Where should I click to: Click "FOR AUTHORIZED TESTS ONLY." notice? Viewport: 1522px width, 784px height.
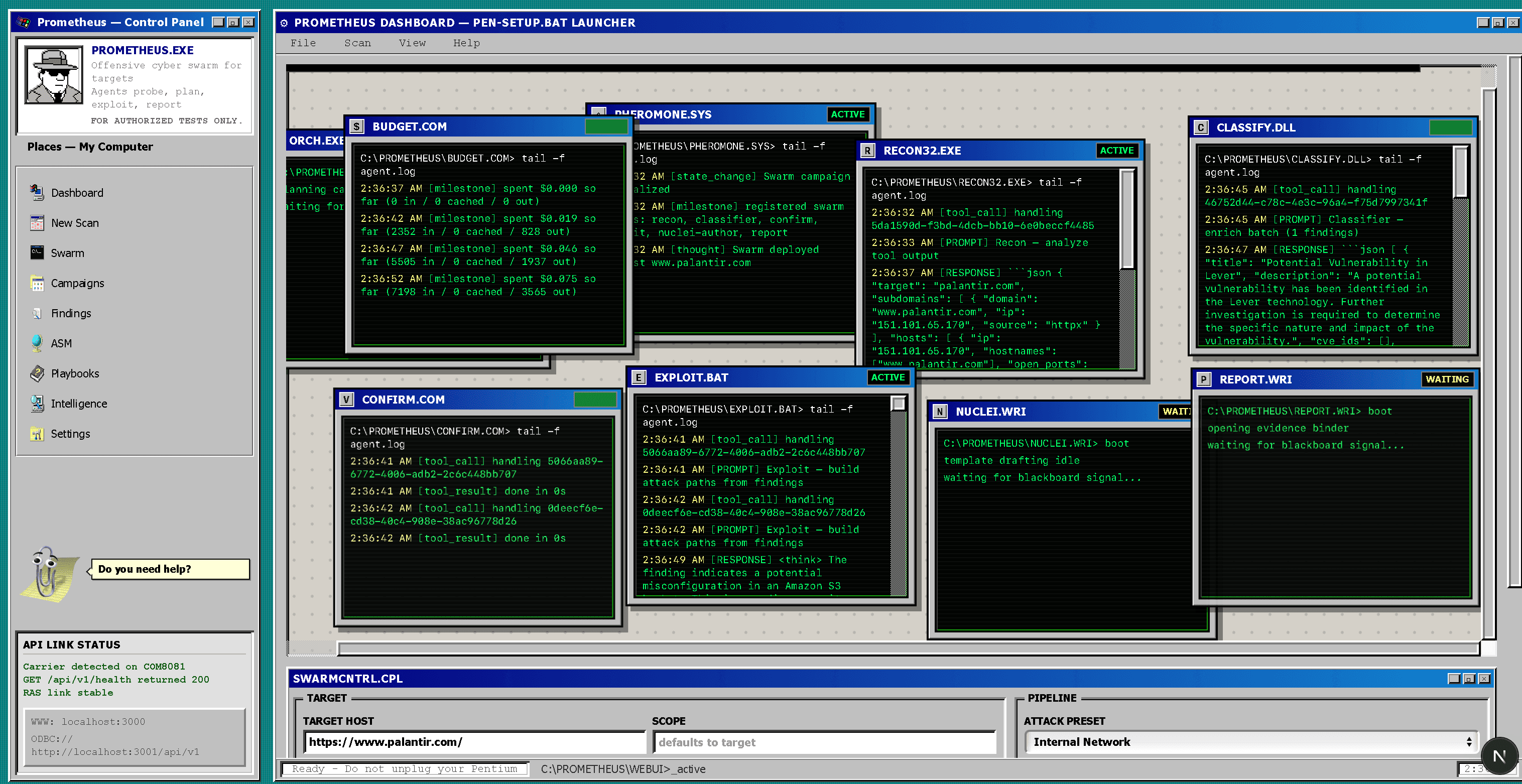[166, 120]
